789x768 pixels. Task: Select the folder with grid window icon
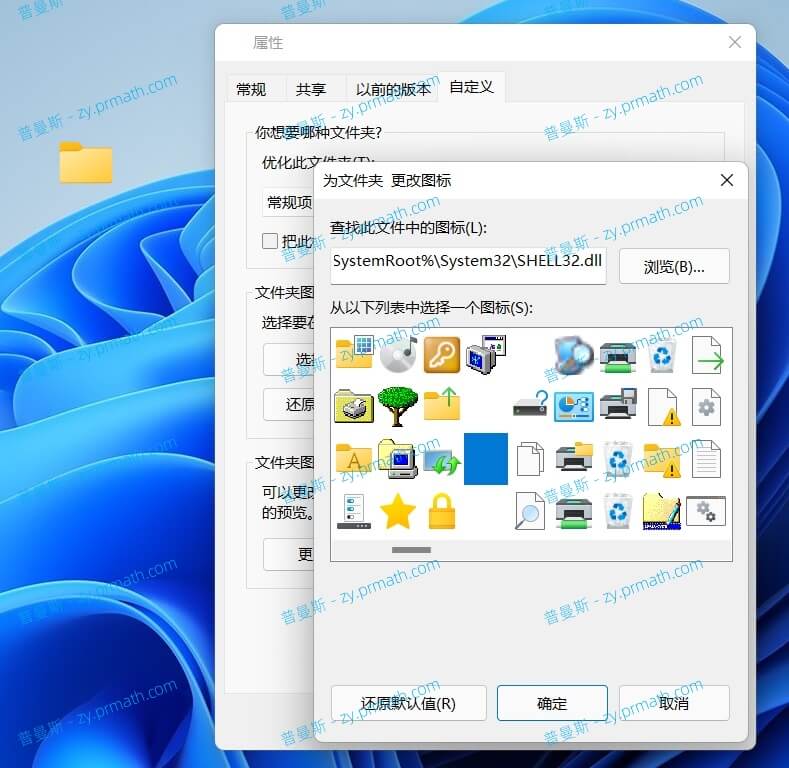point(354,352)
